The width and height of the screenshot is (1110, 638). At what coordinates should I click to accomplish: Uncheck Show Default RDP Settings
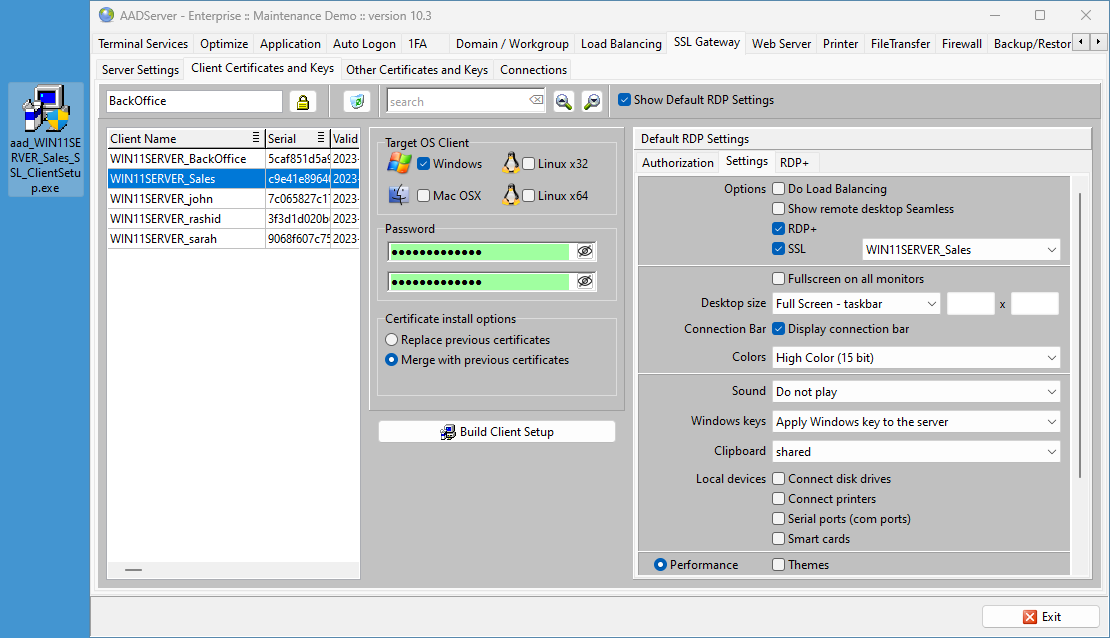[x=625, y=100]
